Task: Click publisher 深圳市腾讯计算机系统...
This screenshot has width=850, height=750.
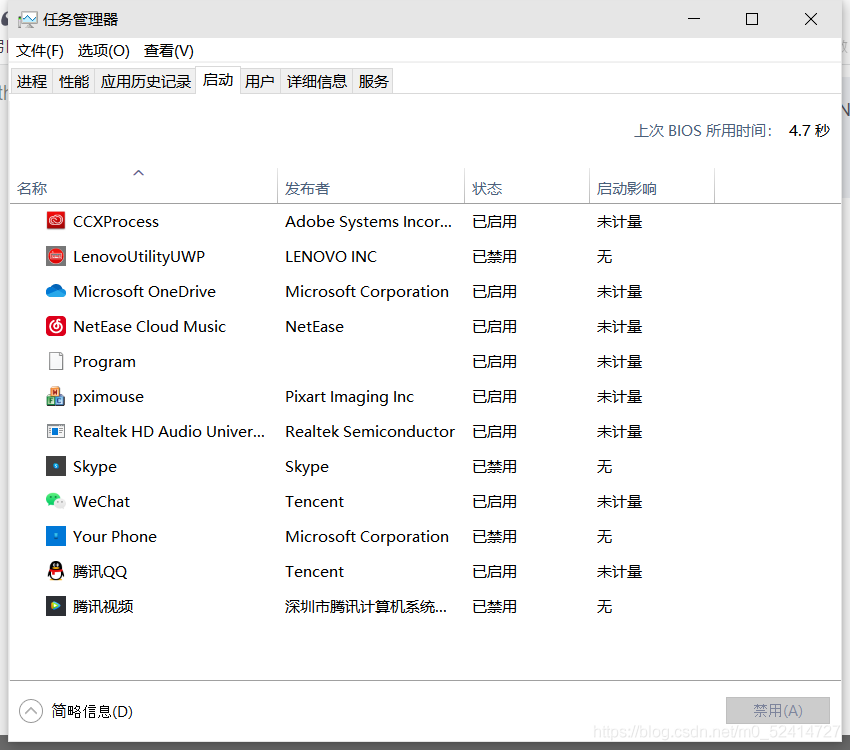Action: pos(366,606)
